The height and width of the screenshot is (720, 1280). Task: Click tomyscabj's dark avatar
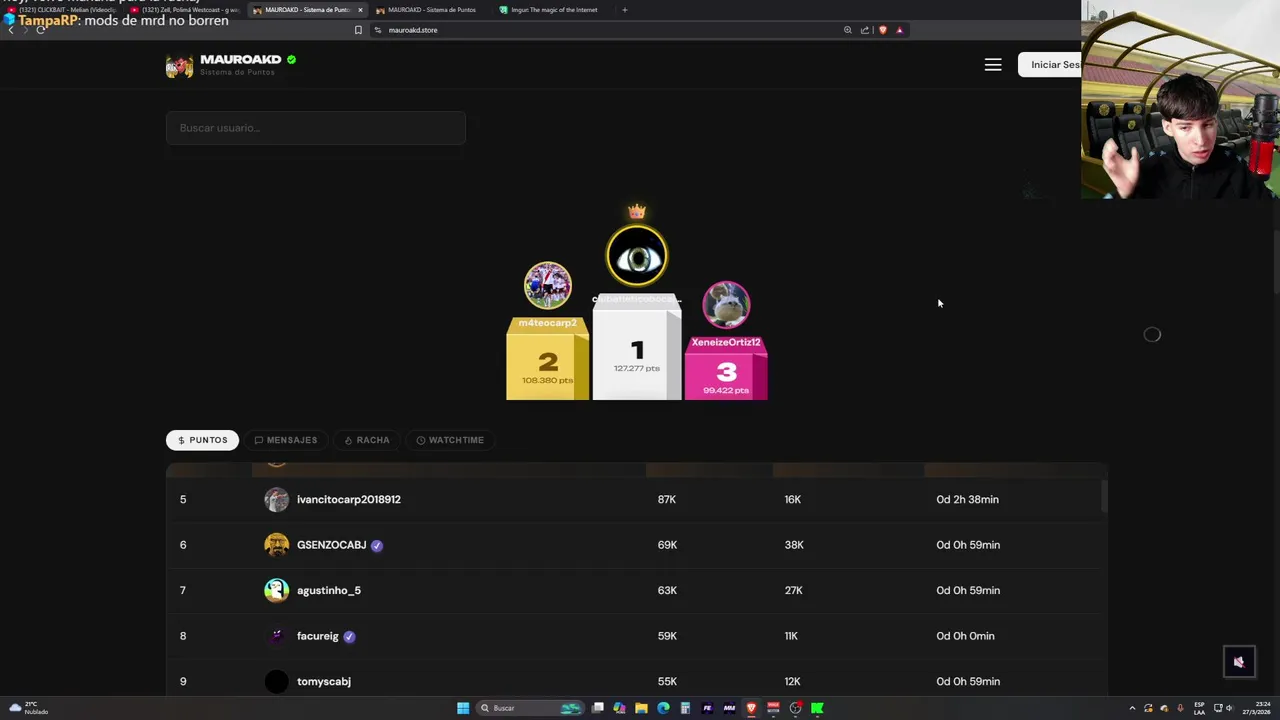(276, 681)
